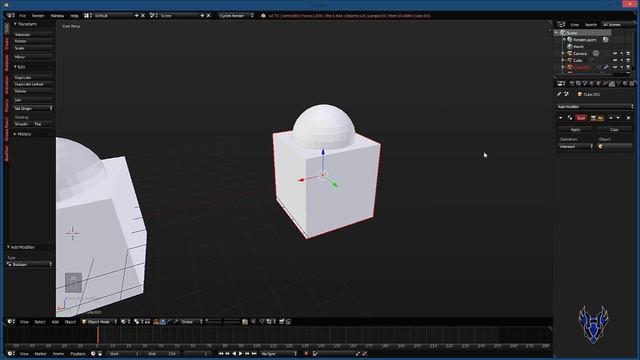Open the render engine Cycles Render dropdown

pos(236,16)
